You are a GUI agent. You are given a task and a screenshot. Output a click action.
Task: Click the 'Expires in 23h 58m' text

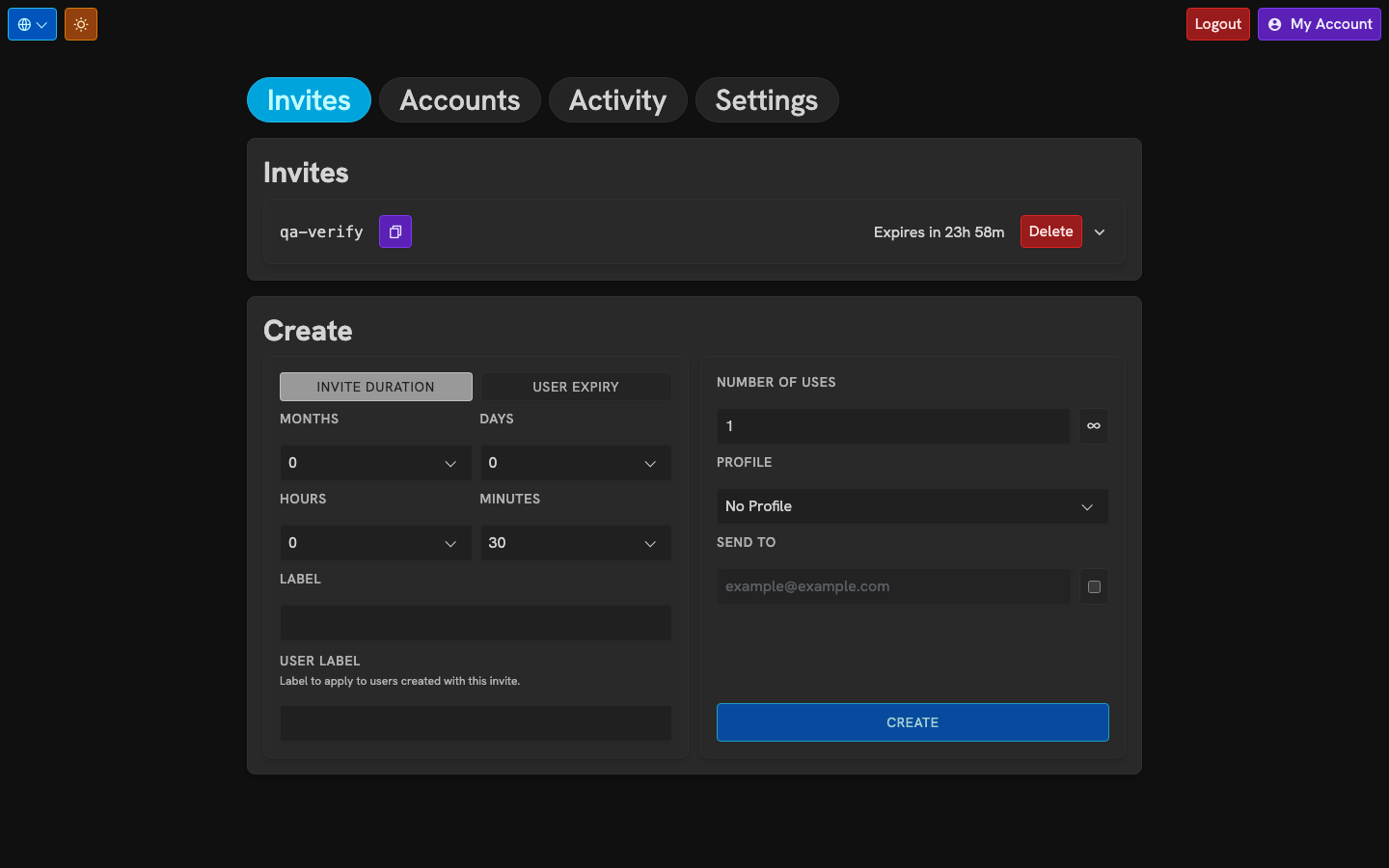tap(940, 232)
